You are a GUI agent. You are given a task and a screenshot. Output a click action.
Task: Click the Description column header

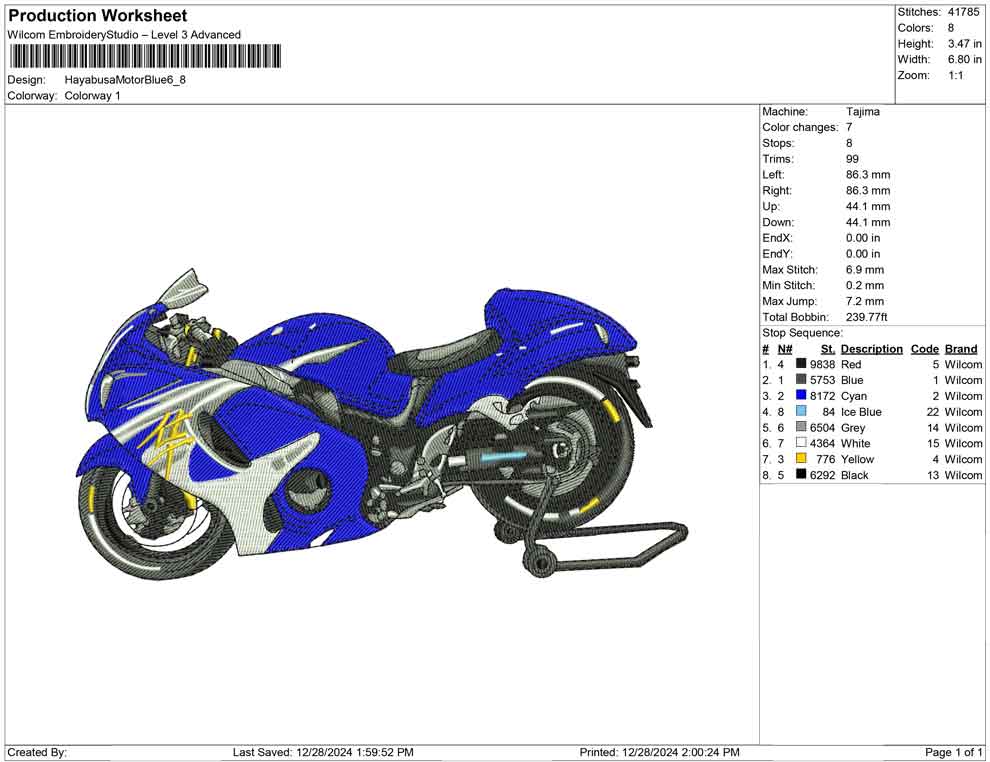coord(872,348)
